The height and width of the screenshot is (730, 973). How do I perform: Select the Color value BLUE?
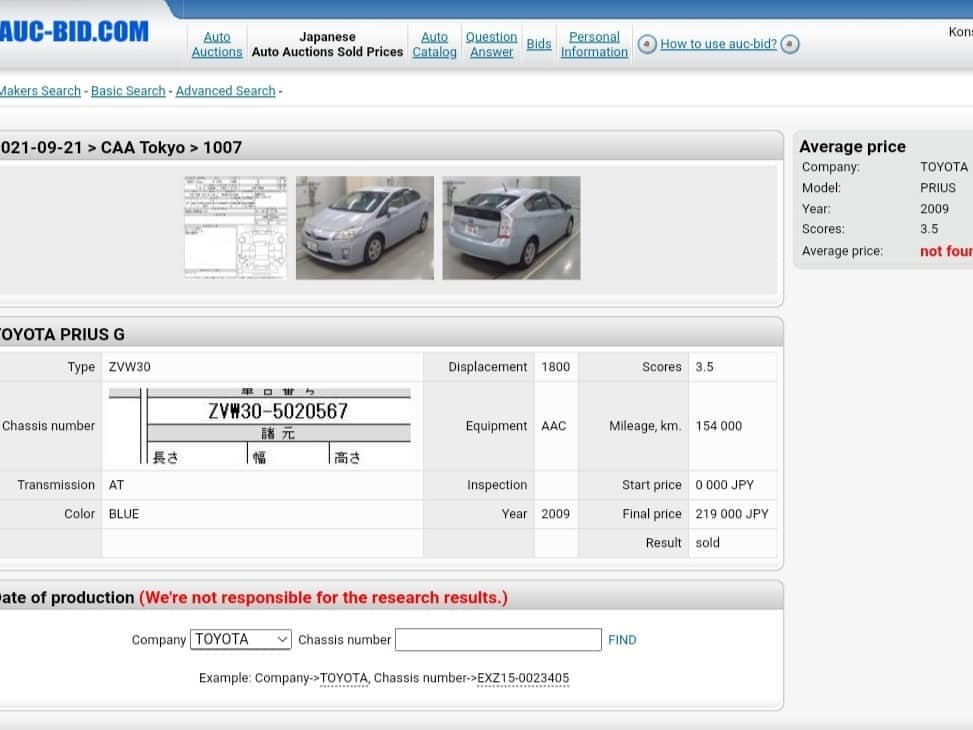click(x=124, y=514)
